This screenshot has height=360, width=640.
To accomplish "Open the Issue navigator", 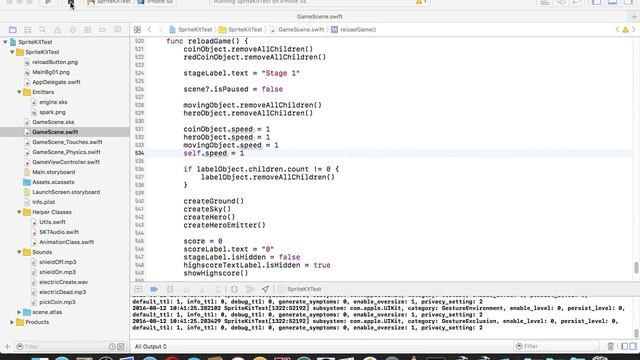I will 58,29.
